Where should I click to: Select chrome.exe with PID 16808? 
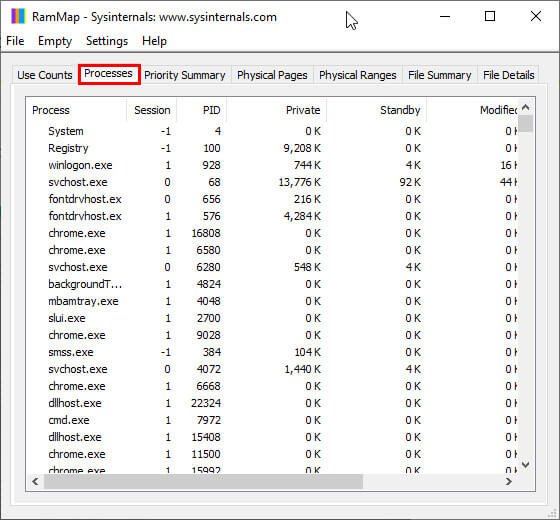click(x=272, y=233)
